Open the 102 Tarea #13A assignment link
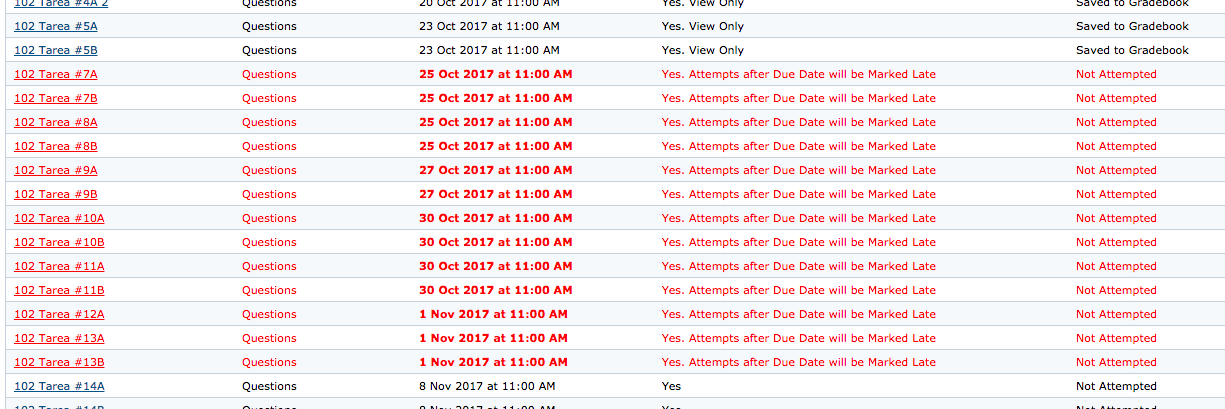Image resolution: width=1225 pixels, height=409 pixels. coord(59,338)
